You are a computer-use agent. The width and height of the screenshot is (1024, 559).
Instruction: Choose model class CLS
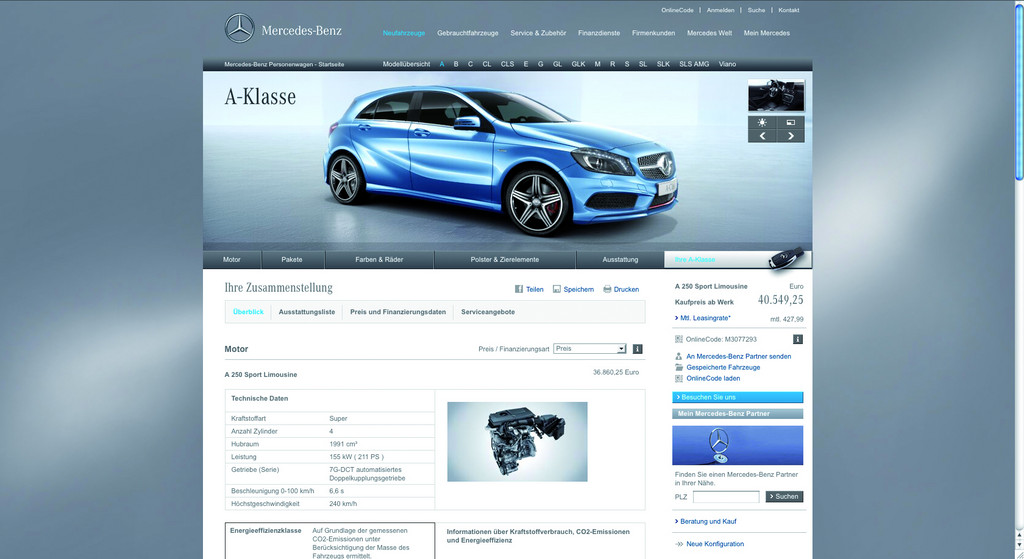(507, 64)
